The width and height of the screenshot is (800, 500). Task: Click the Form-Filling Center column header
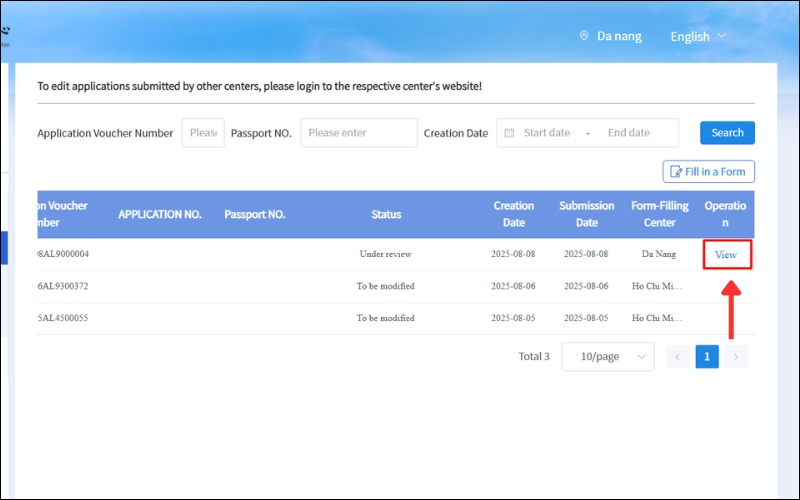point(659,214)
